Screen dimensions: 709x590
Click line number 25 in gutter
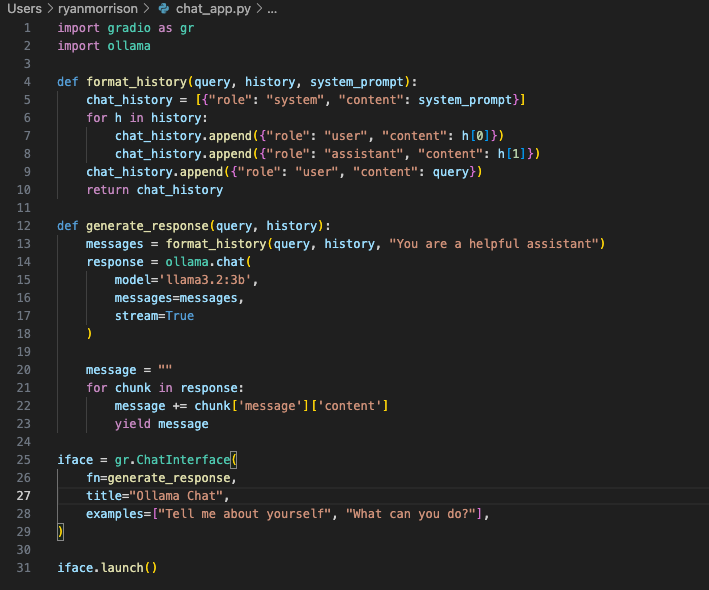(24, 460)
